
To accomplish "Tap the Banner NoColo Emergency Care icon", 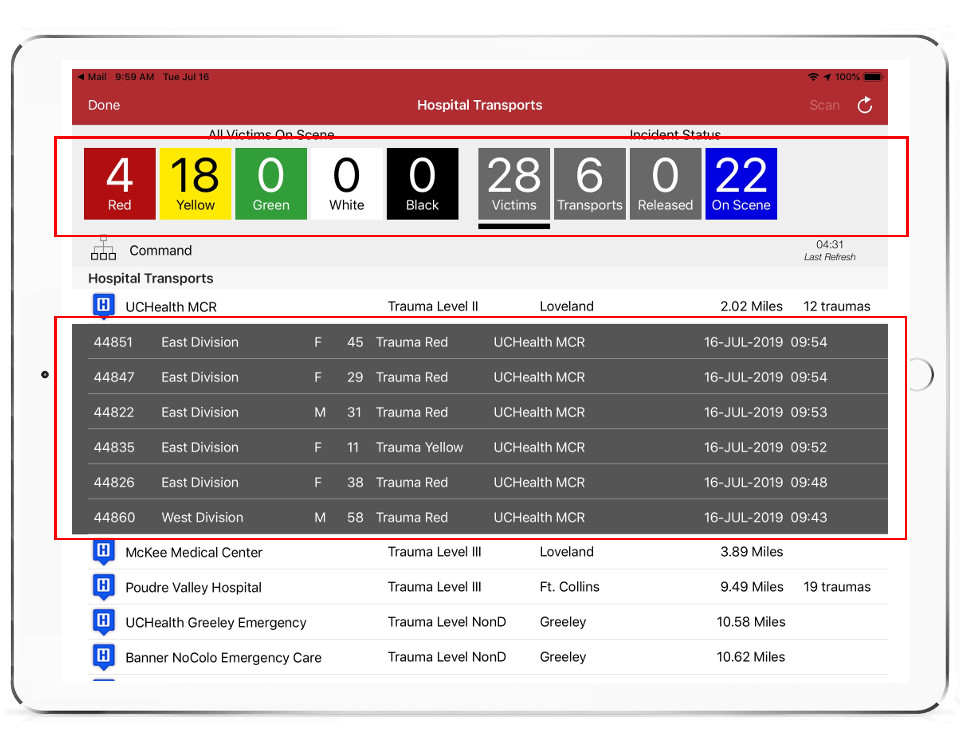I will click(x=103, y=657).
